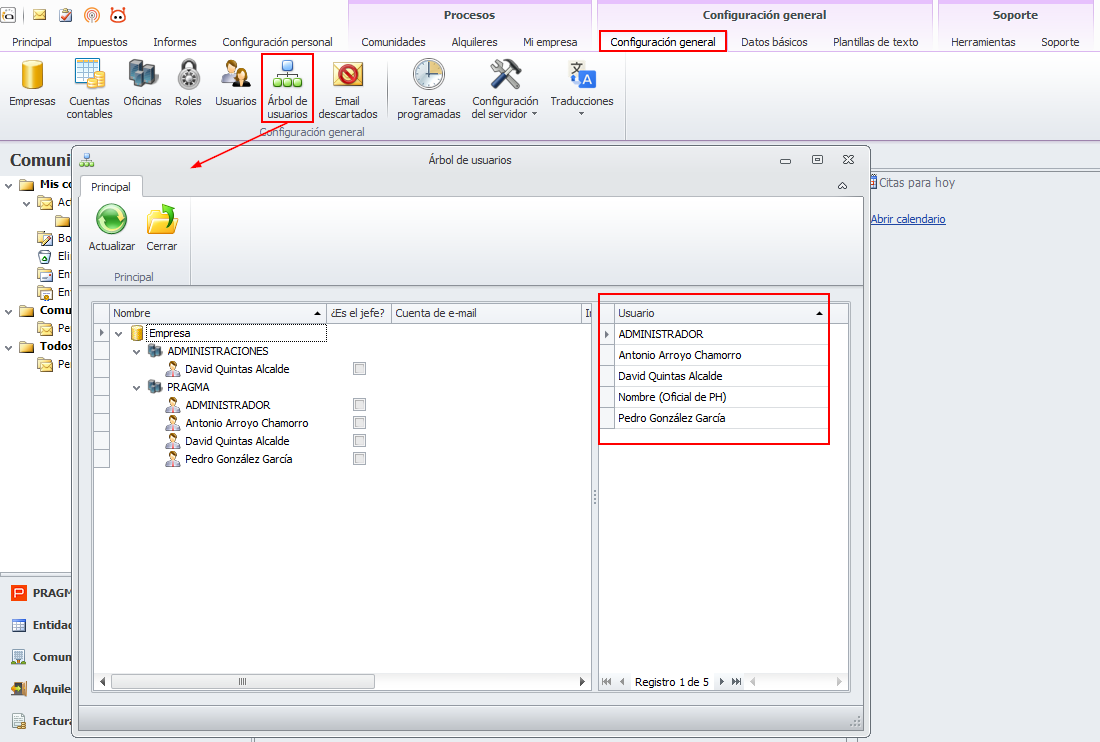This screenshot has height=742, width=1100.
Task: Open the Roles ribbon icon
Action: coord(188,83)
